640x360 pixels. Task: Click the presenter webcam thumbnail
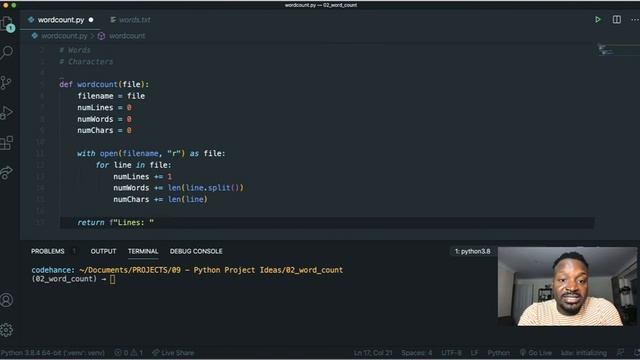pyautogui.click(x=567, y=286)
